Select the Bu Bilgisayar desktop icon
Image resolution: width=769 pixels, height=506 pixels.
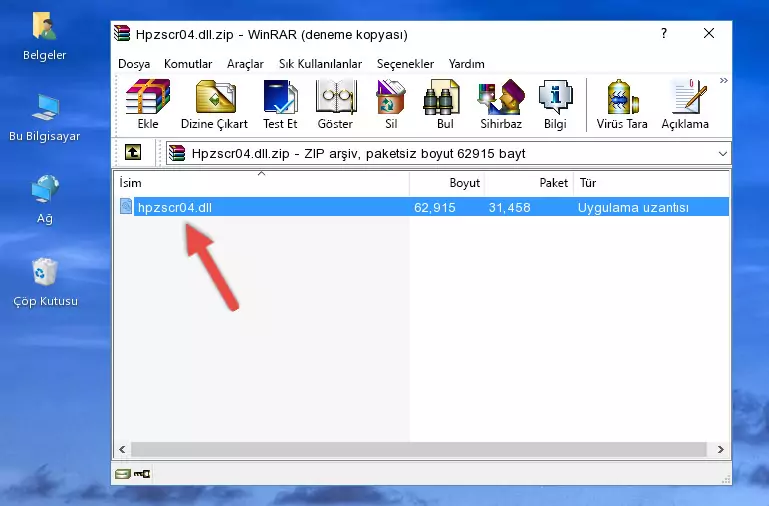[44, 117]
